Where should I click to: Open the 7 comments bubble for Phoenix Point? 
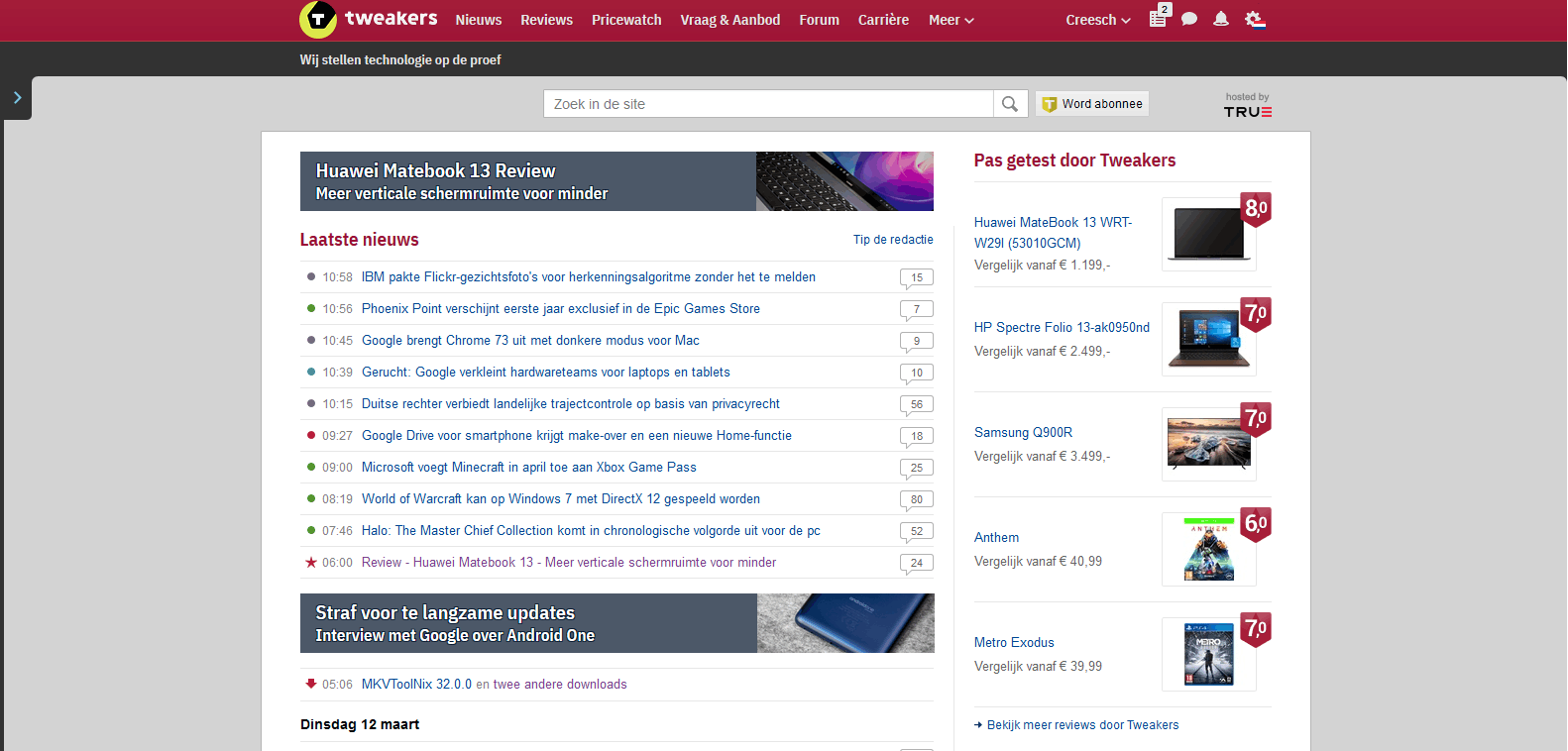click(917, 310)
